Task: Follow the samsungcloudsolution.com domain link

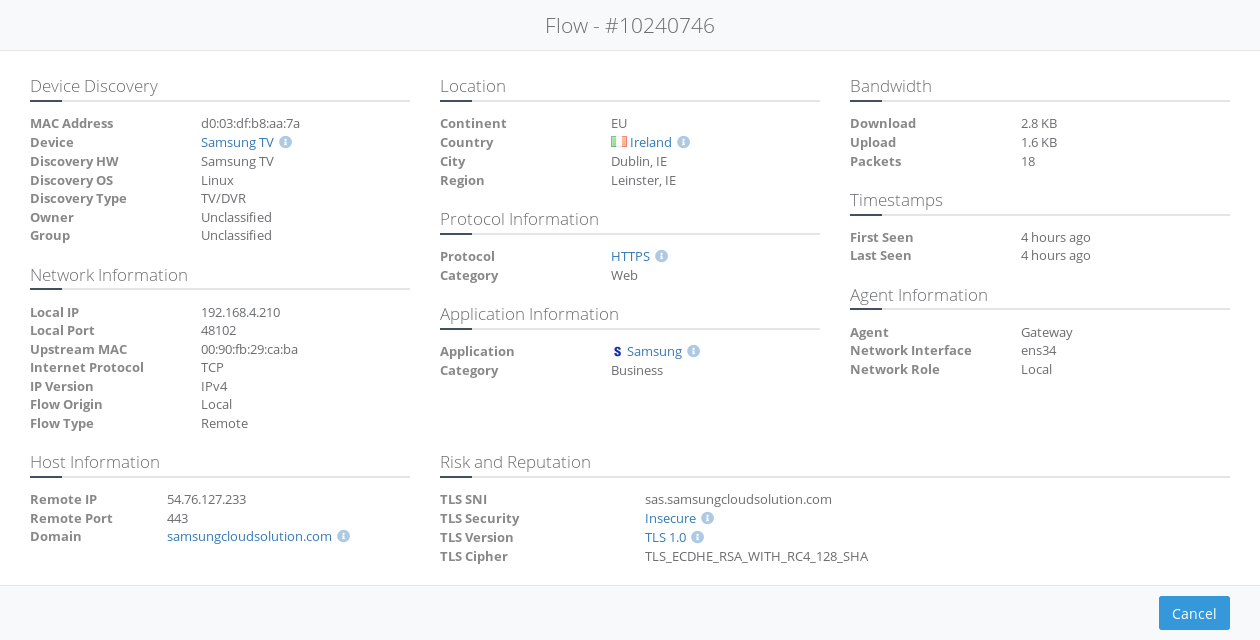Action: 249,537
